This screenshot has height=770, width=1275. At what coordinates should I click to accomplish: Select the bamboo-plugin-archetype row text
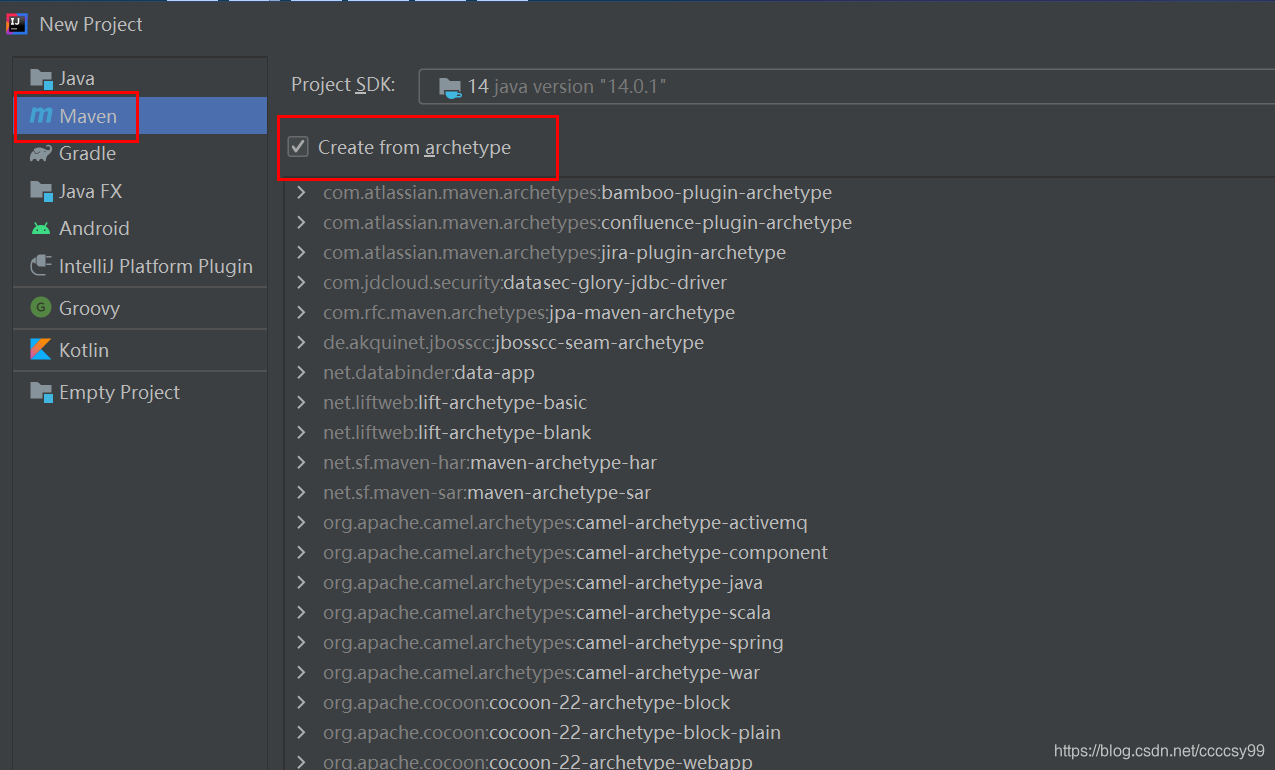(577, 193)
